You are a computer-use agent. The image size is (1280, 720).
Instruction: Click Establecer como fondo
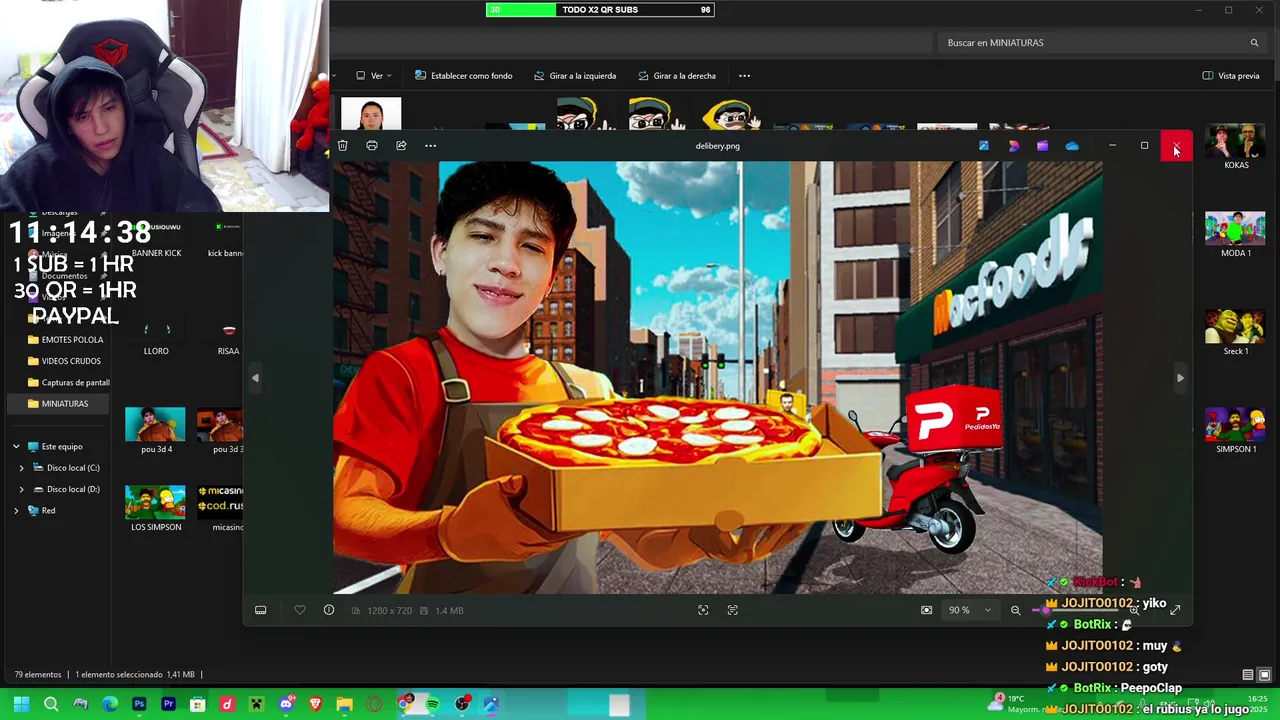(464, 76)
